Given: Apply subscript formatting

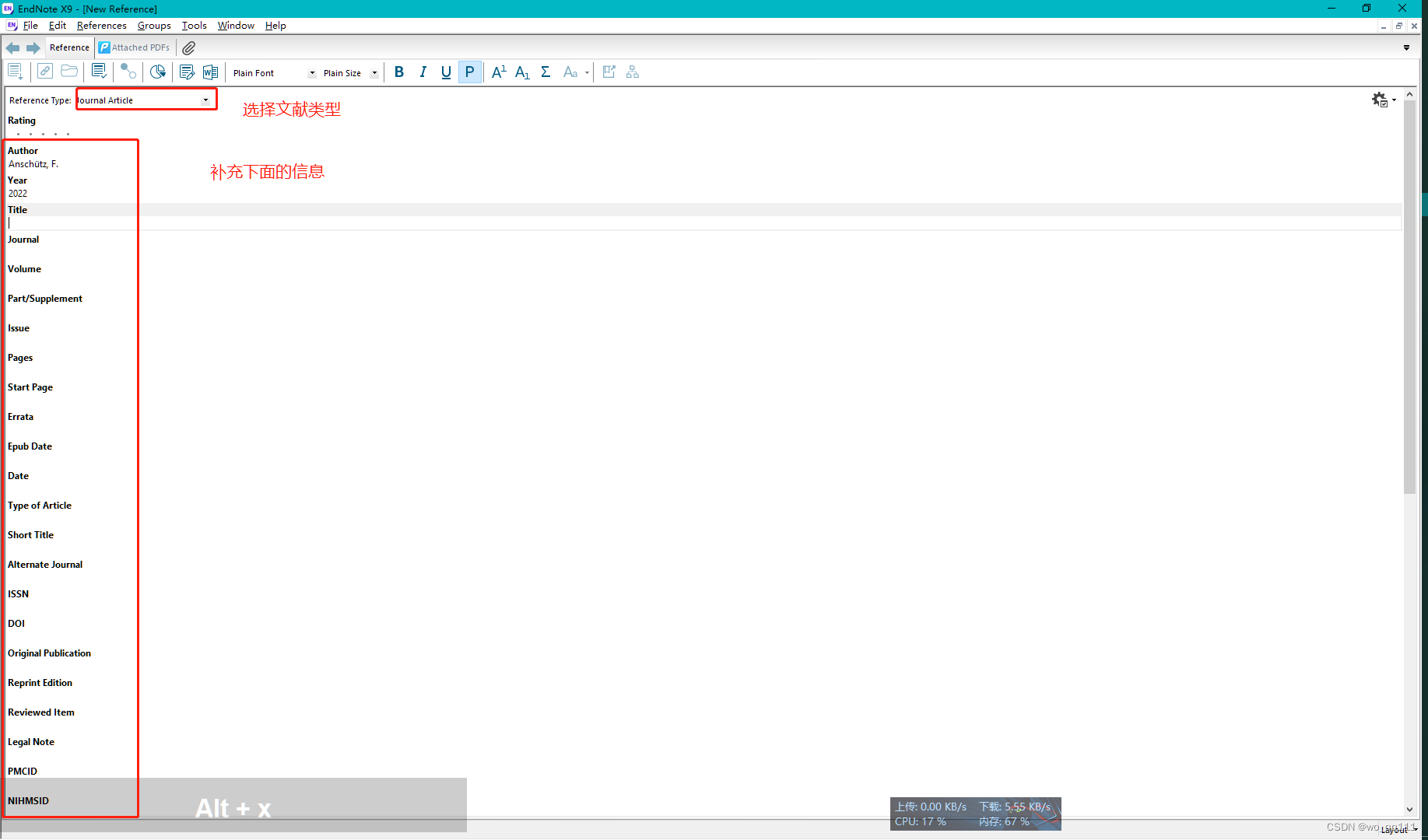Looking at the screenshot, I should tap(522, 72).
